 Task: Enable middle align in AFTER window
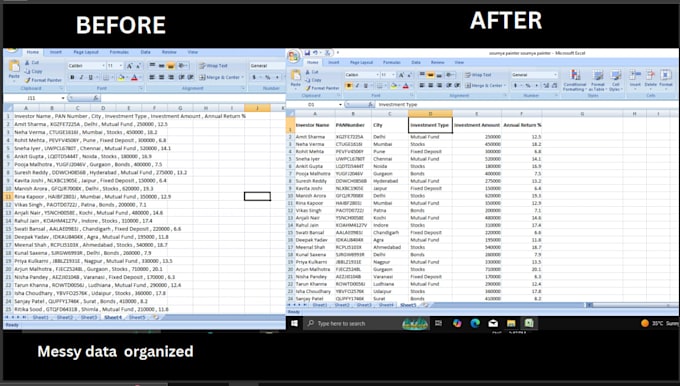(x=430, y=75)
